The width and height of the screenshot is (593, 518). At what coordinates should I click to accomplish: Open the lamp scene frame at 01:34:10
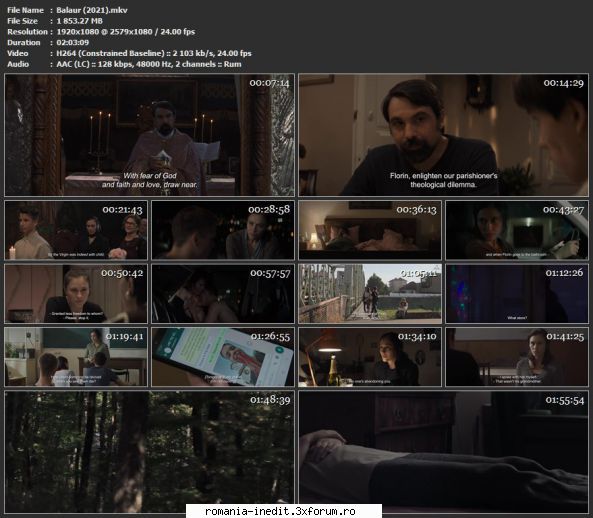click(370, 357)
